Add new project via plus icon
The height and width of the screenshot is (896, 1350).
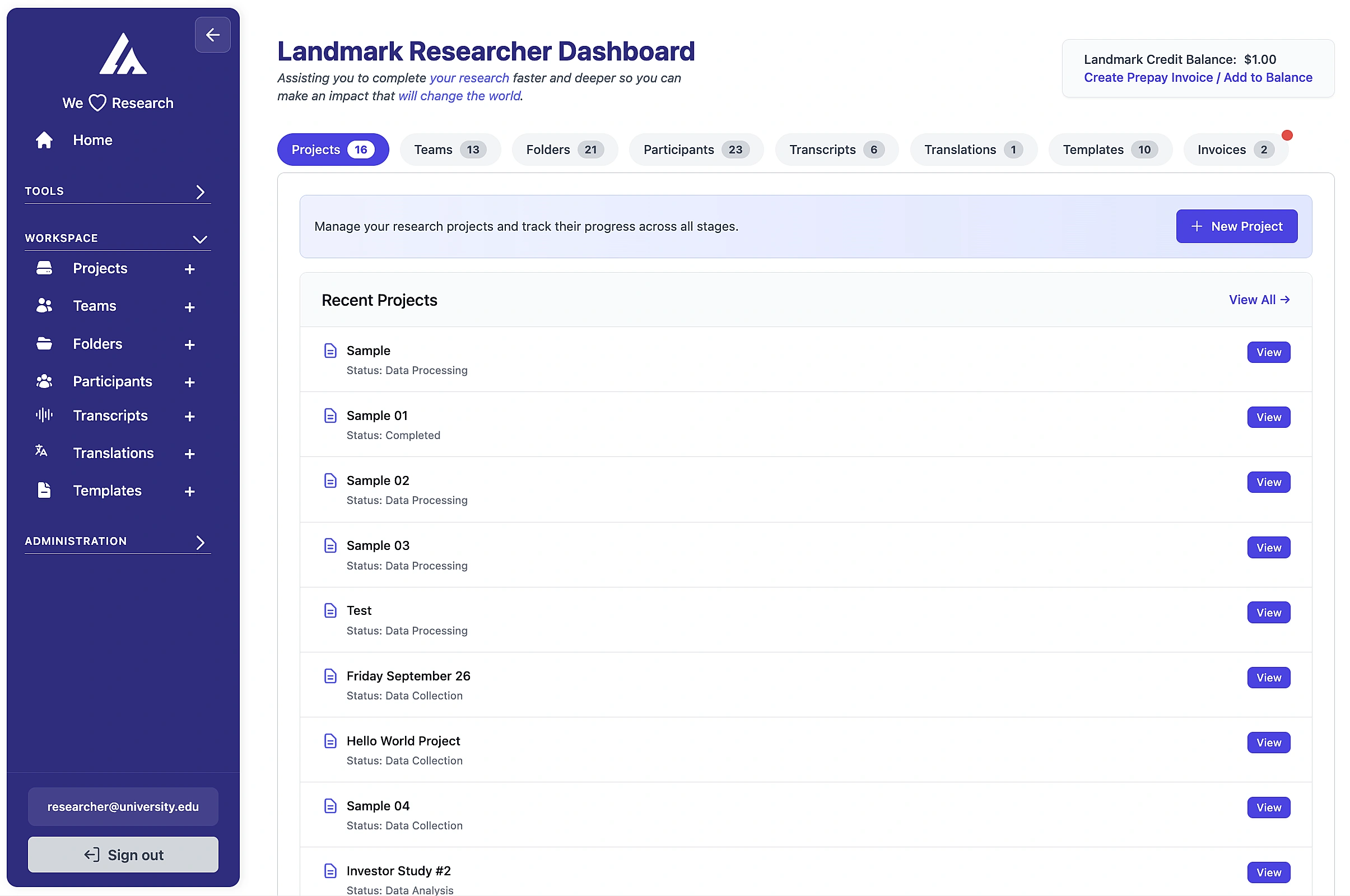[x=190, y=269]
